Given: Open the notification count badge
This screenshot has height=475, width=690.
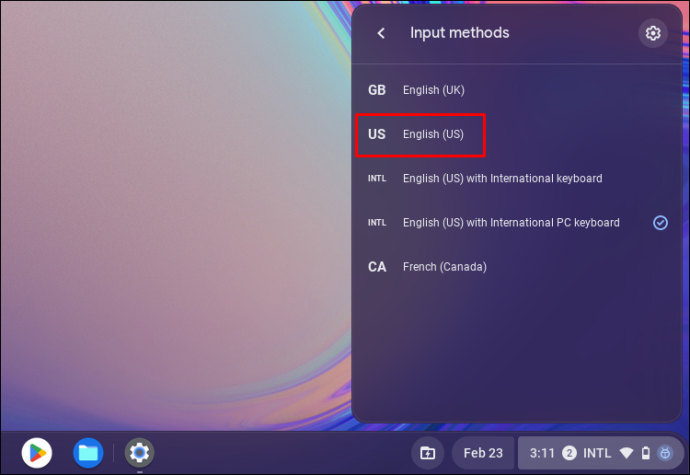Looking at the screenshot, I should click(x=569, y=453).
